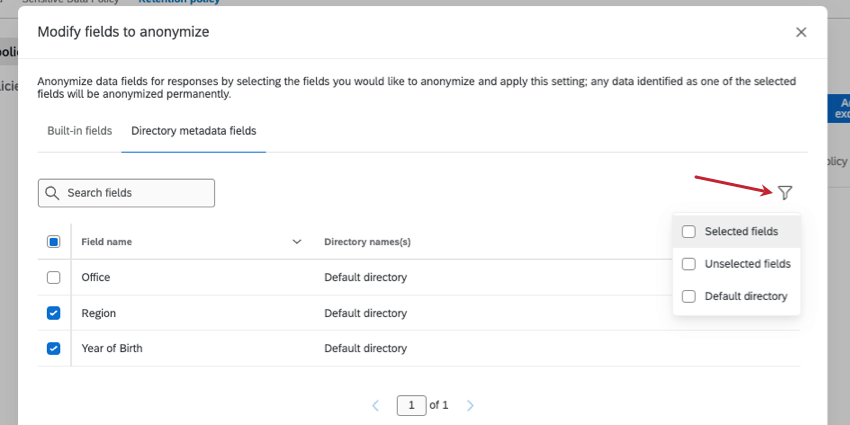Open the Directory metadata fields tab

[194, 131]
